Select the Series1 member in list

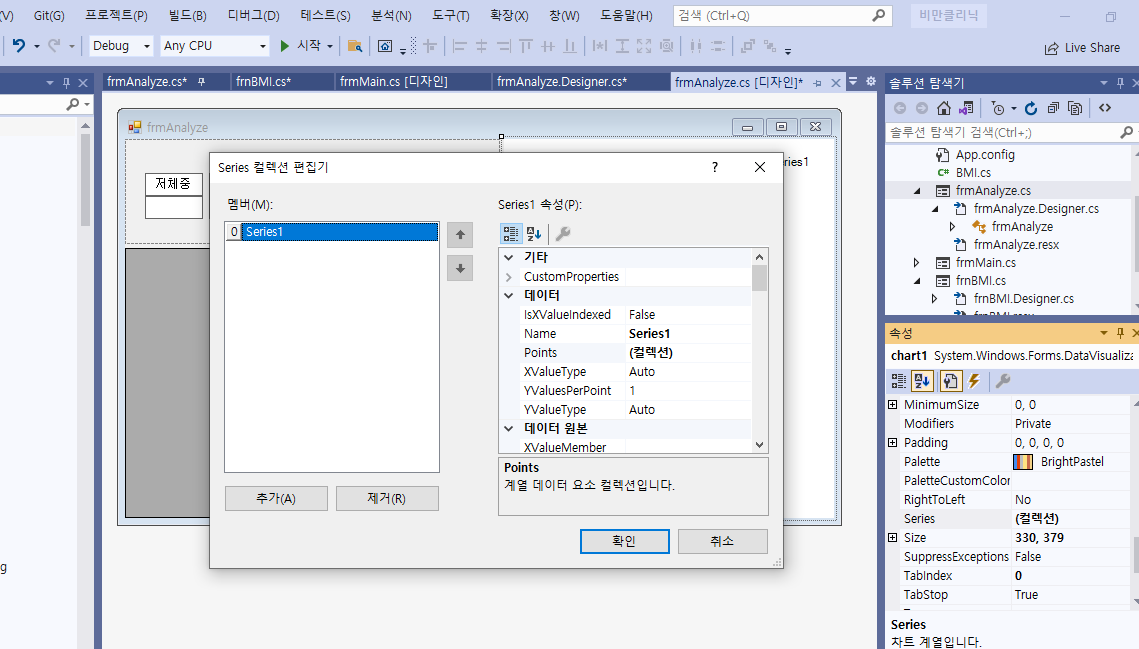coord(332,232)
